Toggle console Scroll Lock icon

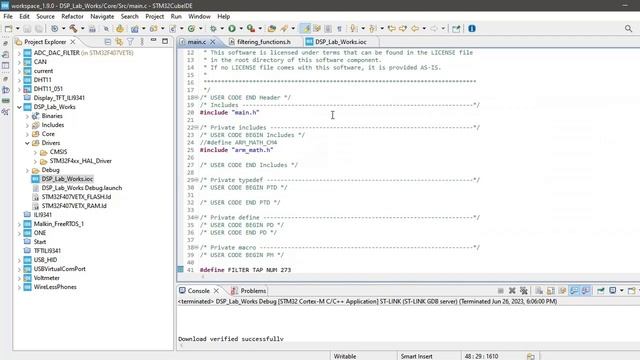[x=551, y=291]
